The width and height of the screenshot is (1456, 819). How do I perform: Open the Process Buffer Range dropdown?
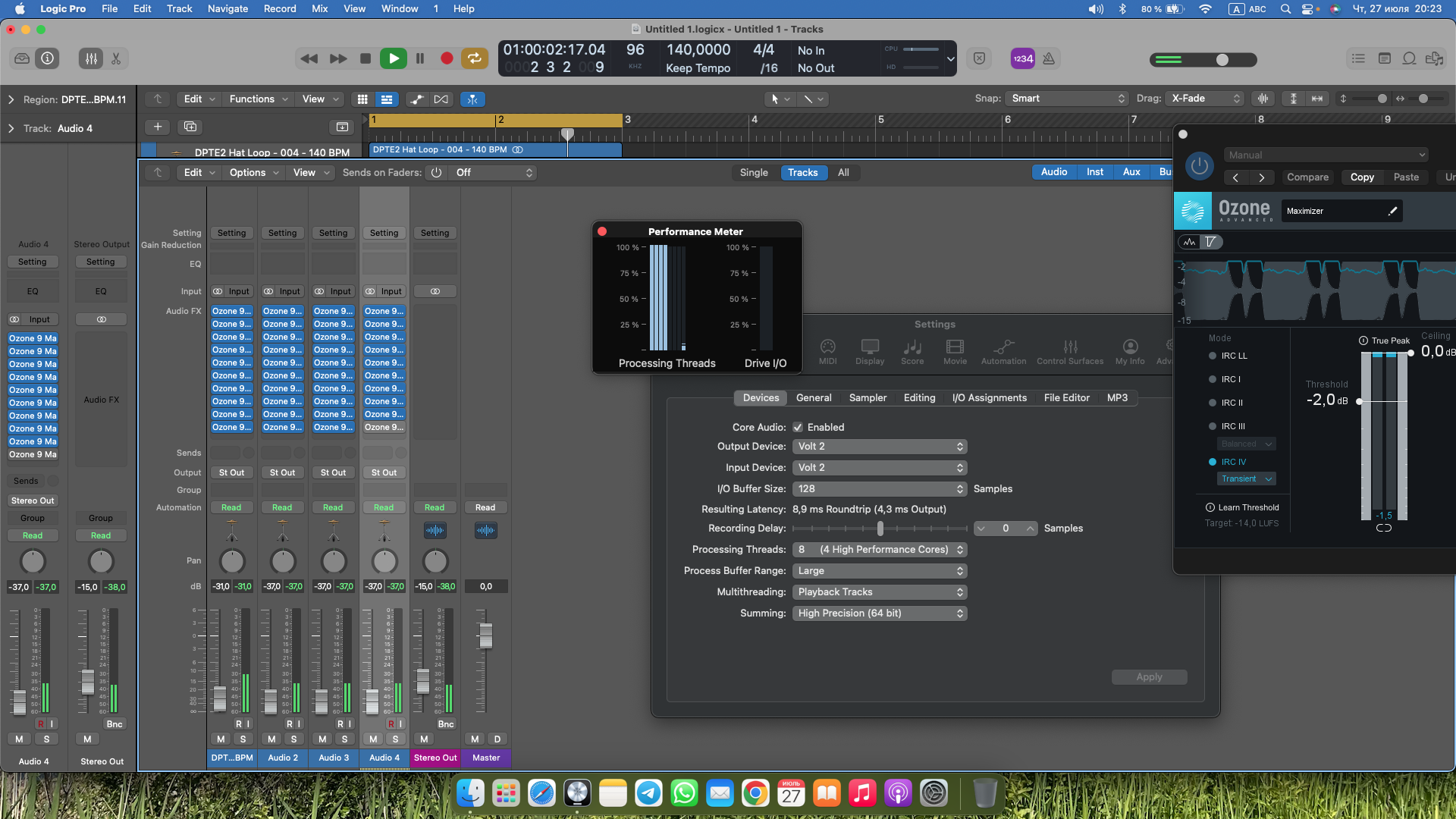tap(880, 571)
